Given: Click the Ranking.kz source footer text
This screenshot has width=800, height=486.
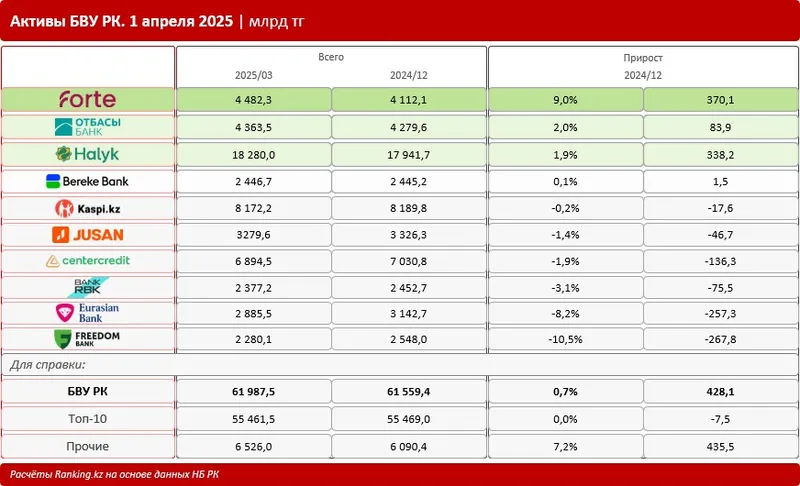Looking at the screenshot, I should (x=115, y=473).
